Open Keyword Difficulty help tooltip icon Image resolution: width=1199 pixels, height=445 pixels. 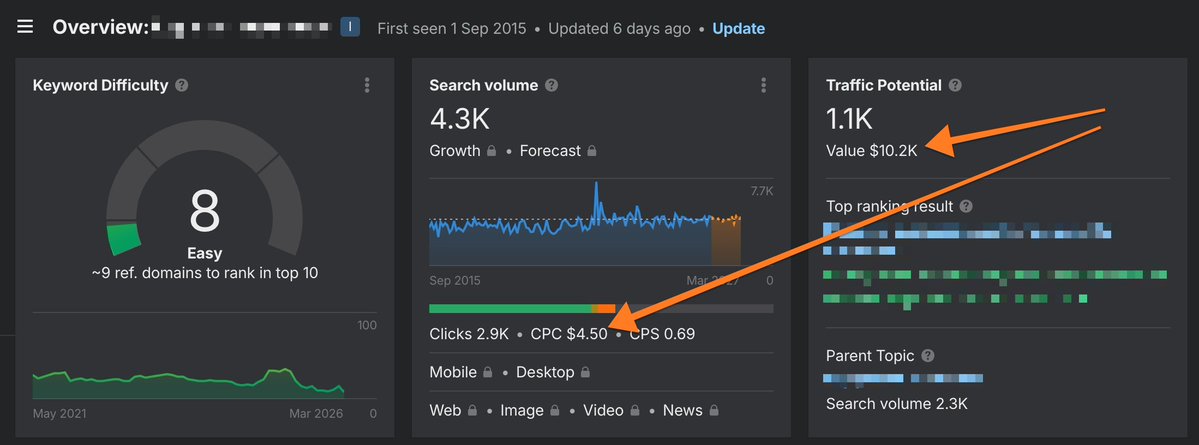tap(181, 86)
